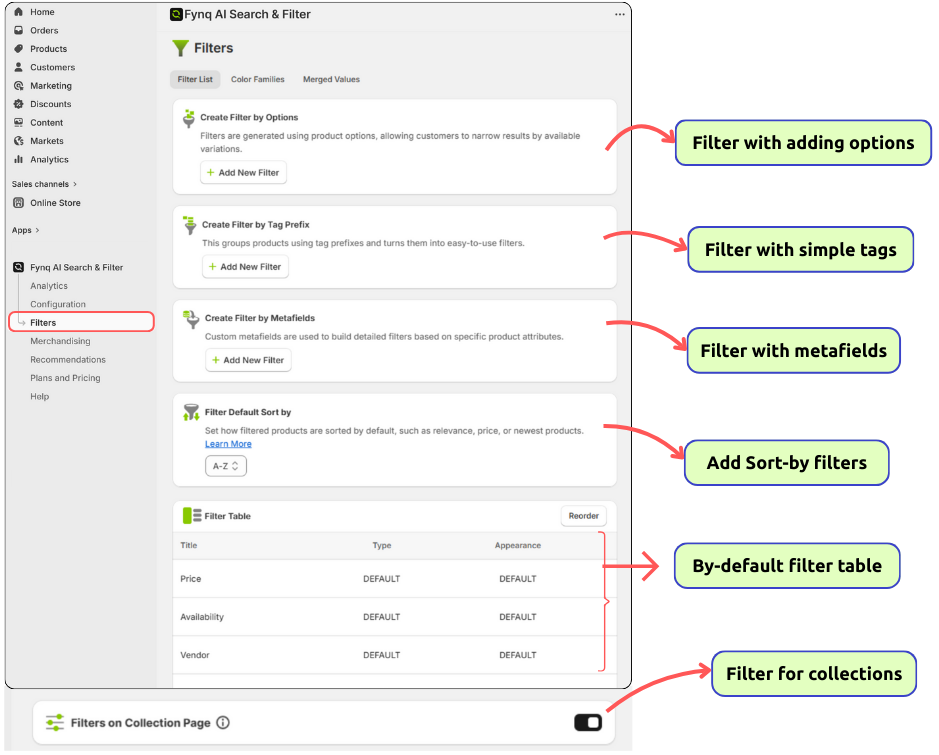Follow the Learn More link

[228, 444]
